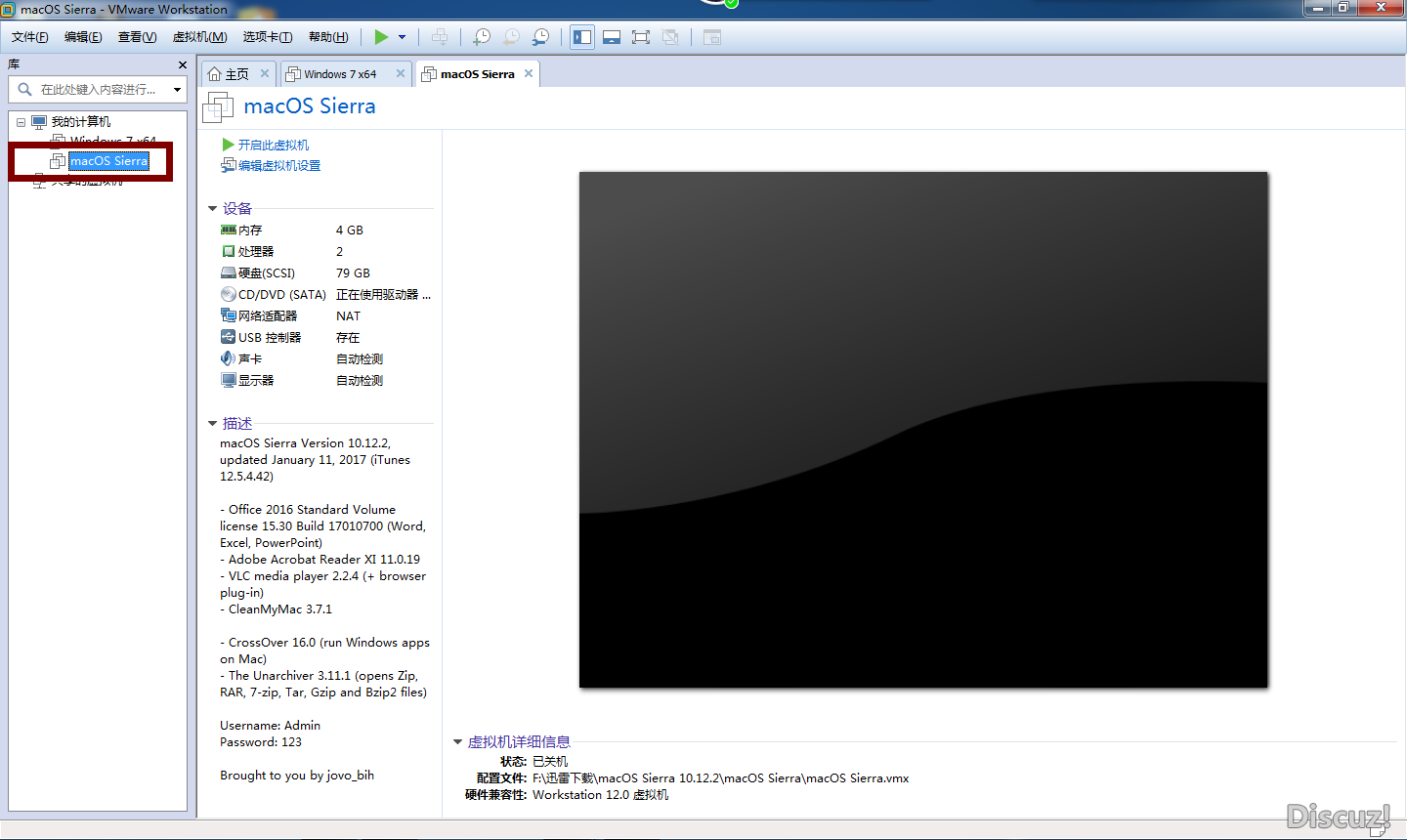Close the macOS Sierra tab

(x=529, y=73)
